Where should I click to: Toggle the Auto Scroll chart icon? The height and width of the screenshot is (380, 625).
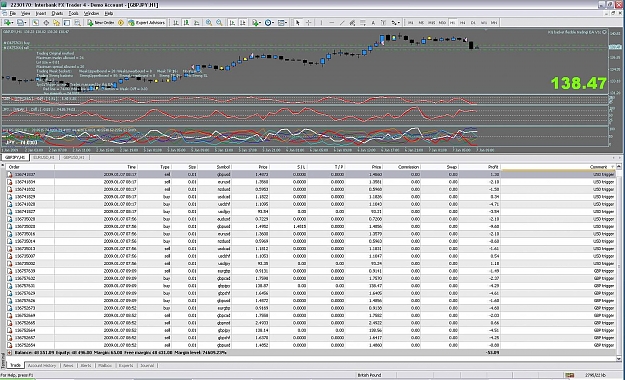pyautogui.click(x=232, y=23)
